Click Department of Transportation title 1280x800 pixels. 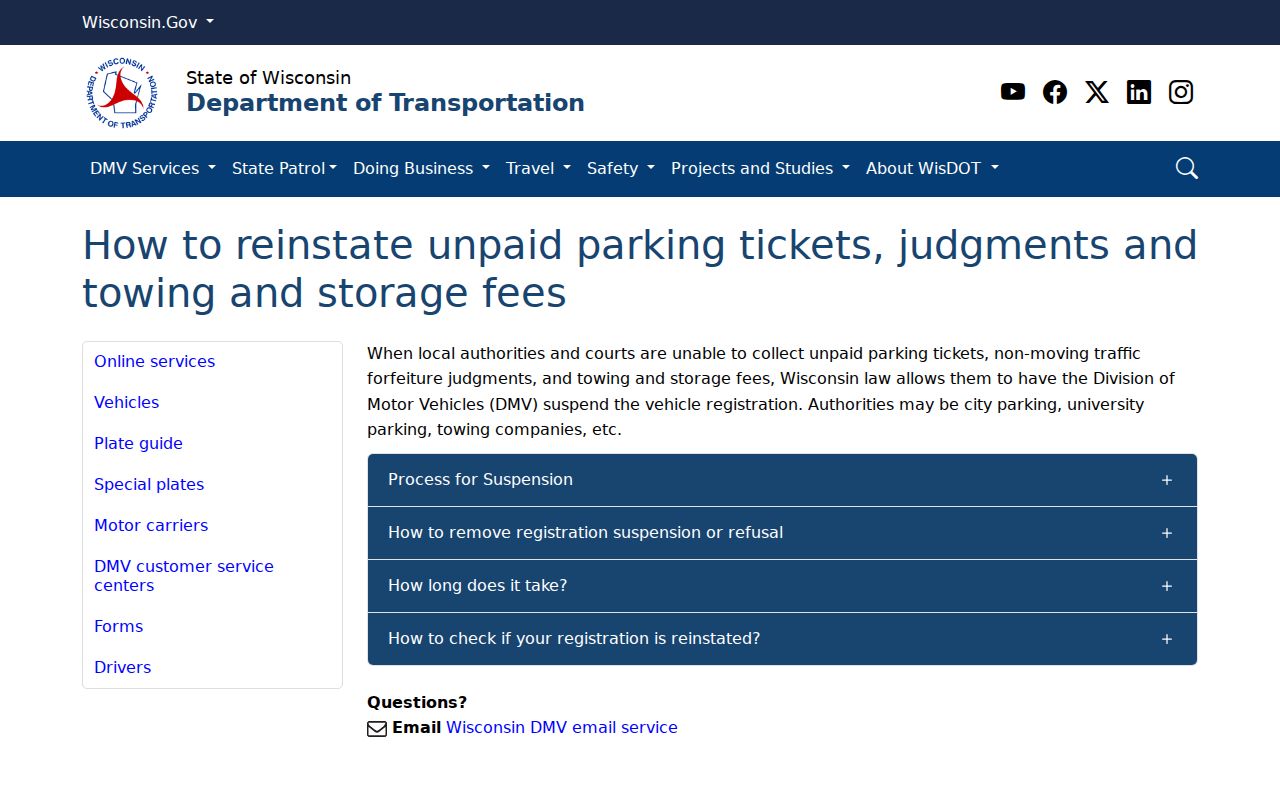click(x=385, y=103)
